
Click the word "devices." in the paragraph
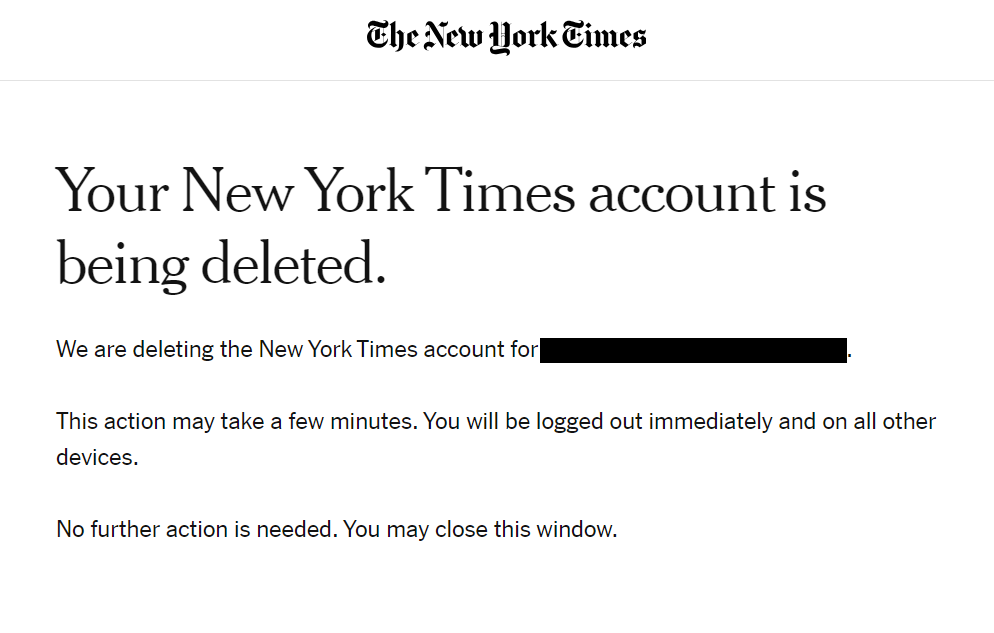pyautogui.click(x=96, y=457)
